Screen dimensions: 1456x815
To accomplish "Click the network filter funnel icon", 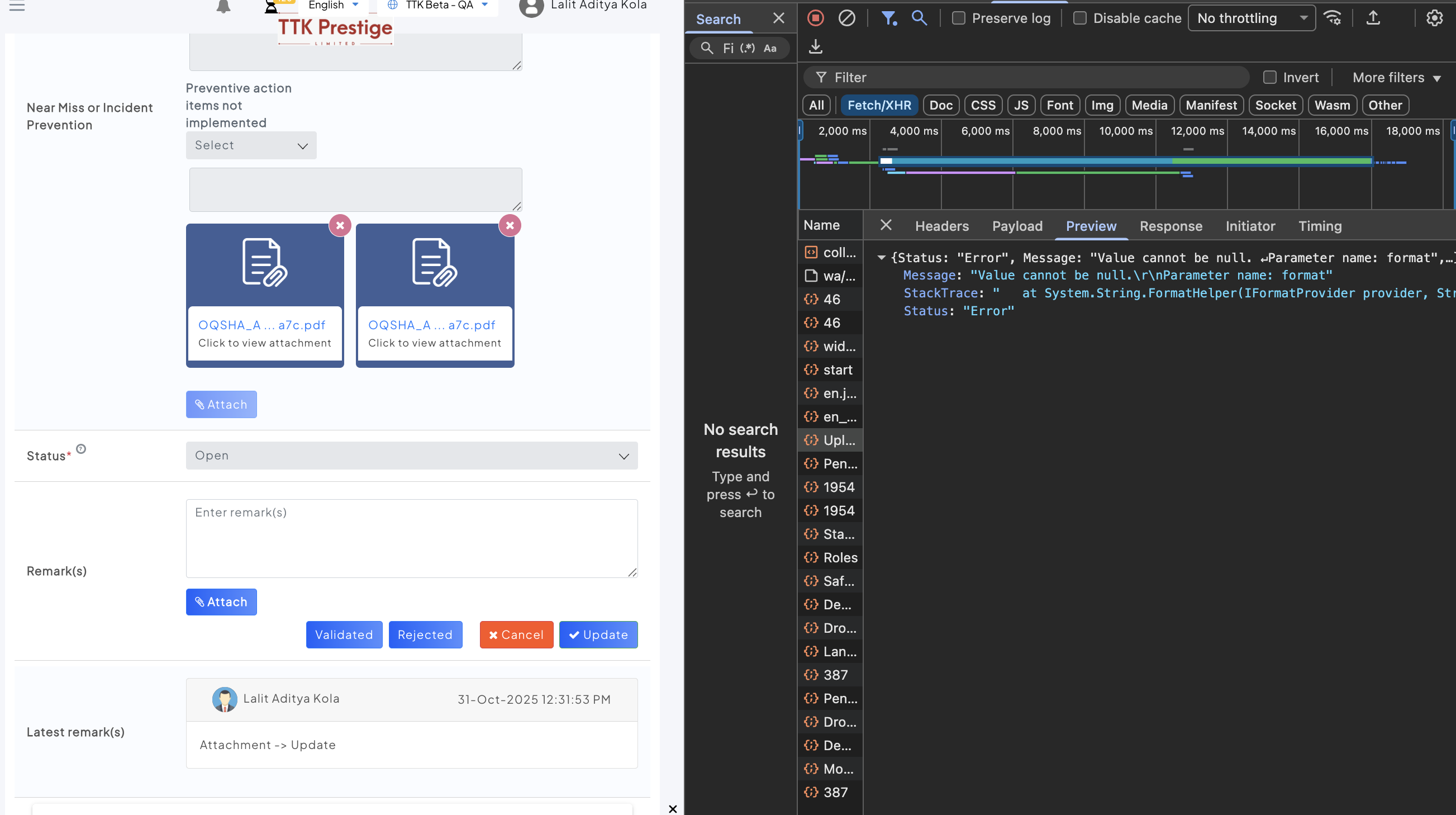I will pyautogui.click(x=888, y=18).
